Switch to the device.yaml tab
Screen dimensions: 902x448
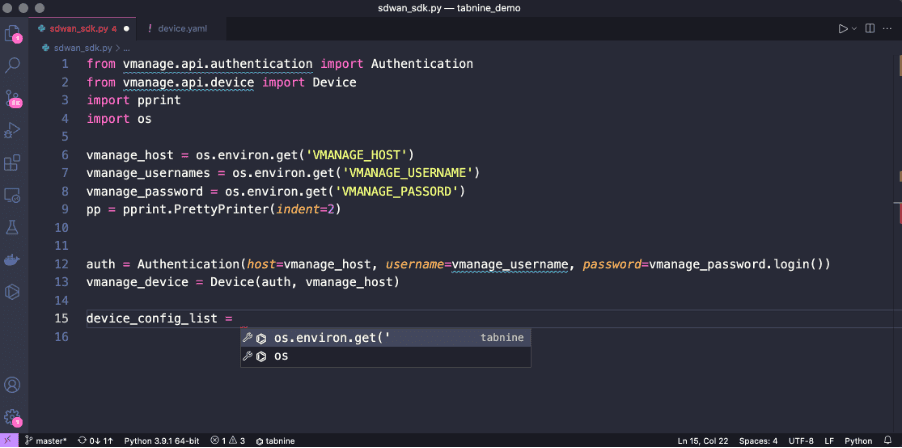[180, 29]
